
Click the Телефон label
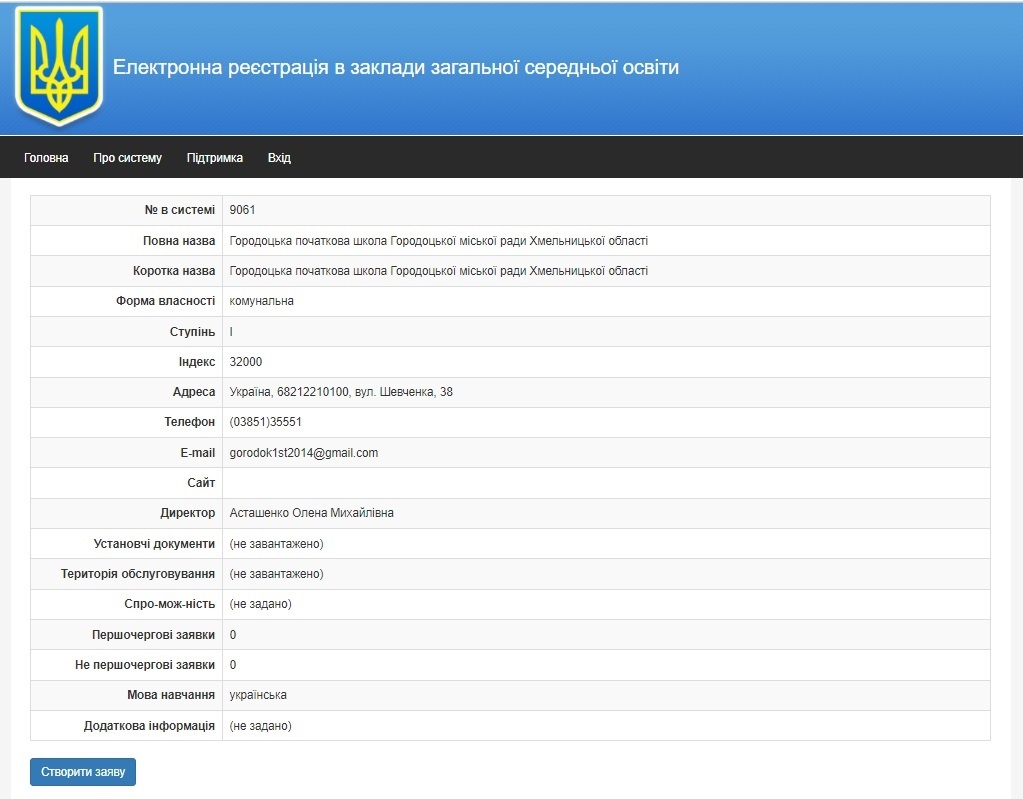[189, 422]
